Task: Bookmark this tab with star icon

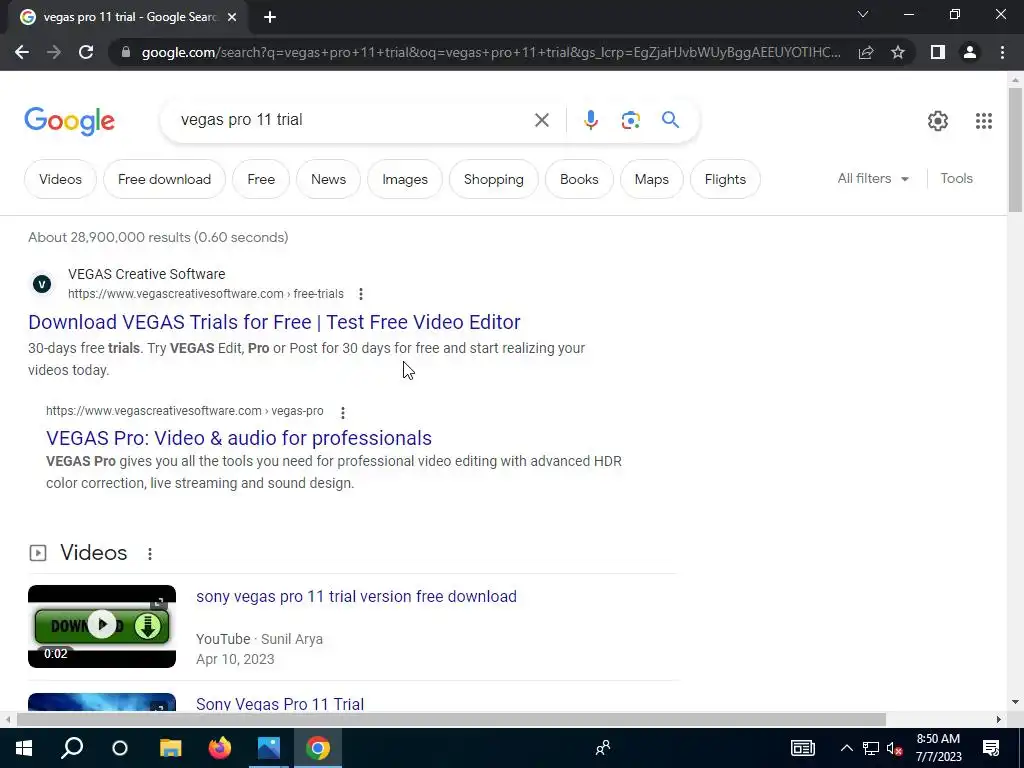Action: pos(898,52)
